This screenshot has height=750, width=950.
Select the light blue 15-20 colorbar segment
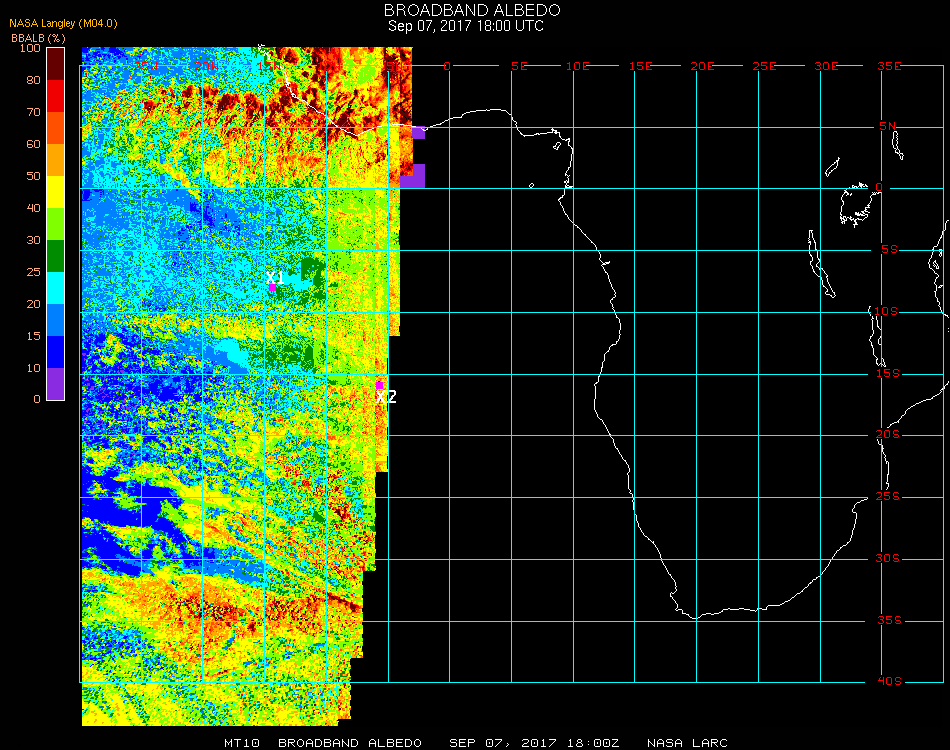tap(56, 320)
